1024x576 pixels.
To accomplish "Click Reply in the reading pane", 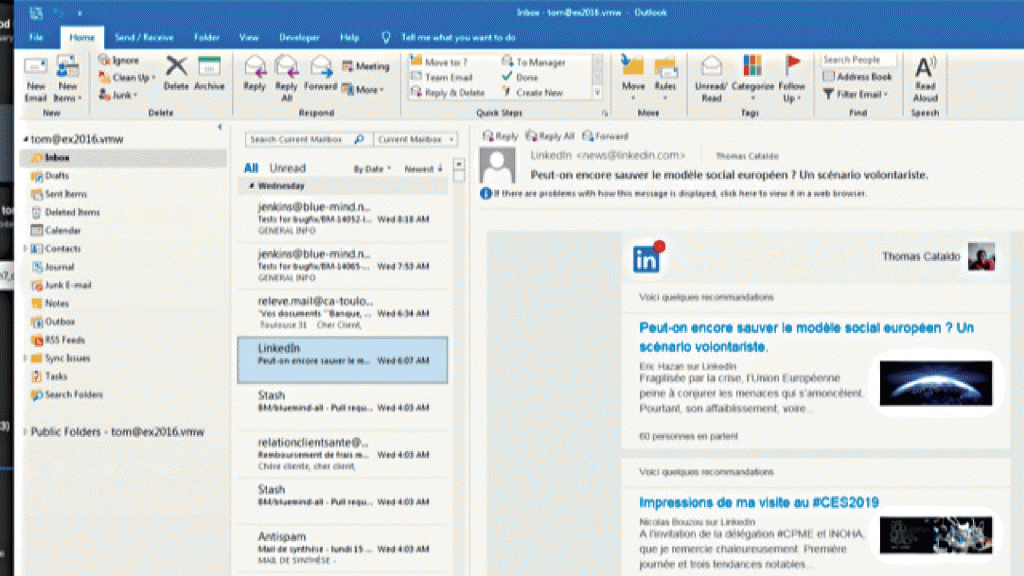I will click(x=500, y=136).
